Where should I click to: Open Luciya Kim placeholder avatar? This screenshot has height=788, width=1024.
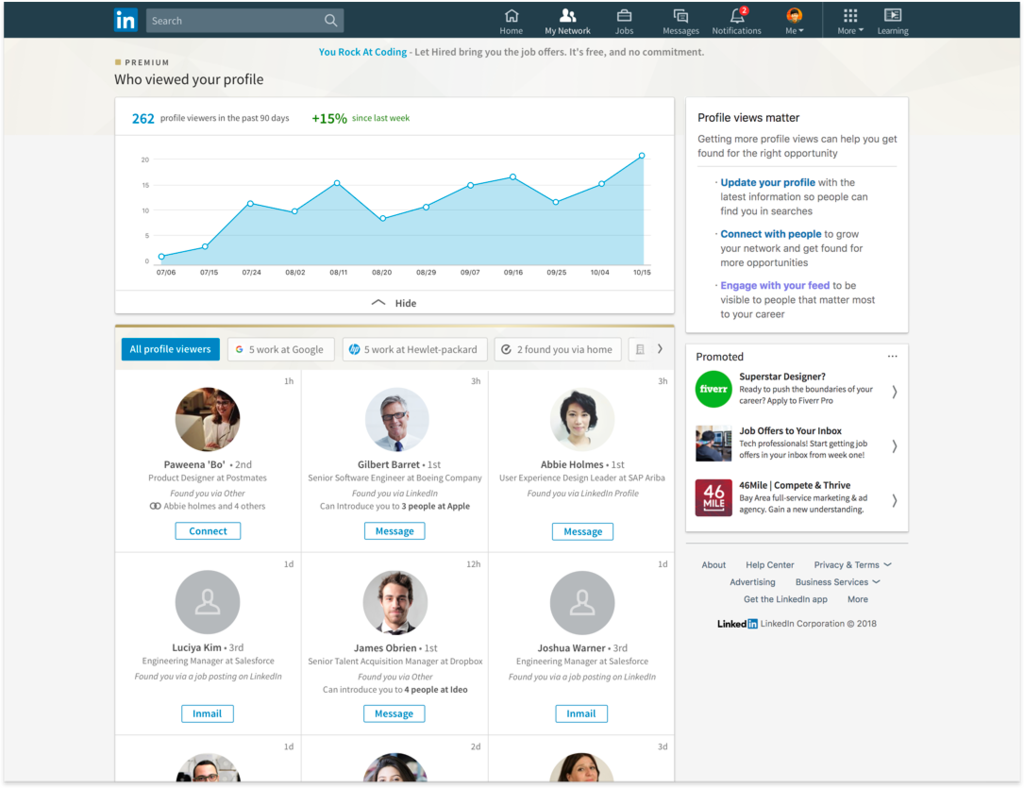(208, 602)
